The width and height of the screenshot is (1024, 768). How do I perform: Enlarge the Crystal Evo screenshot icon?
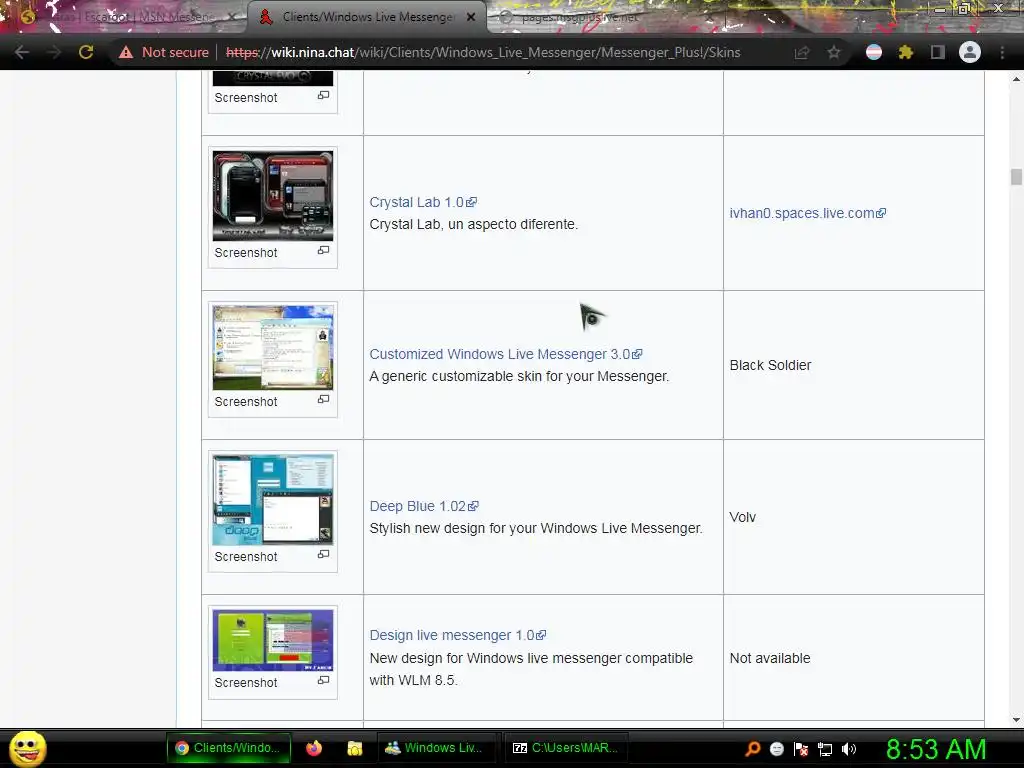323,95
